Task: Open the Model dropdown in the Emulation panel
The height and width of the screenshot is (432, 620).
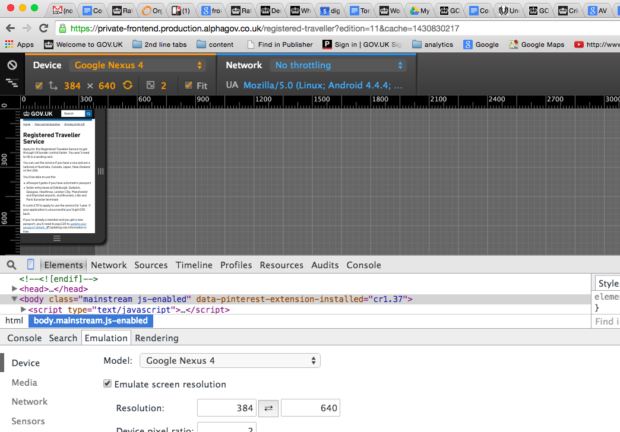Action: (230, 360)
